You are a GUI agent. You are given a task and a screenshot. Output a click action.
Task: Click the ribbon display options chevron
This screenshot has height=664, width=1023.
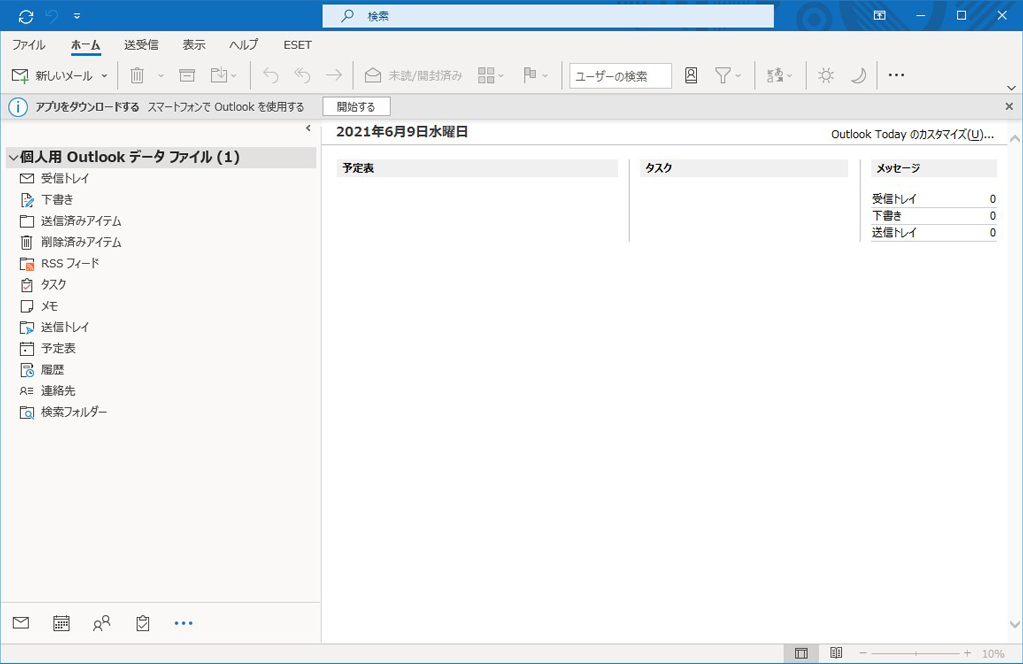[x=1011, y=88]
